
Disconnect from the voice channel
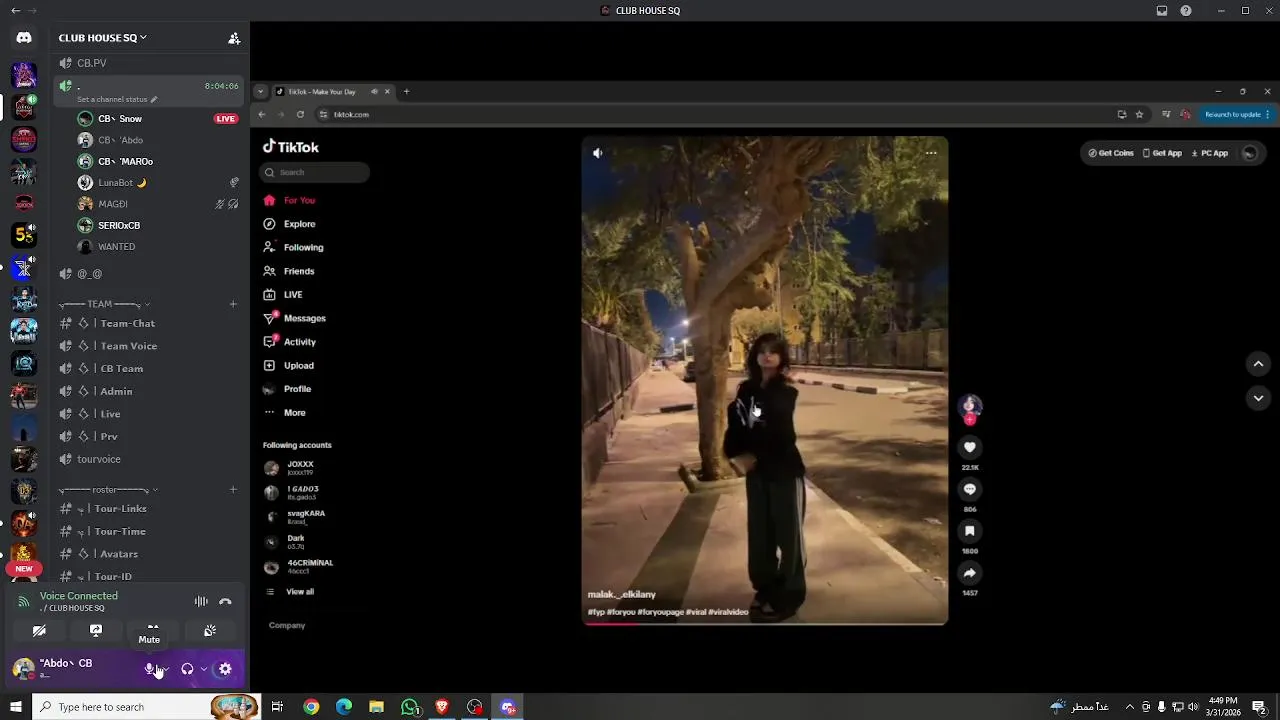[225, 602]
